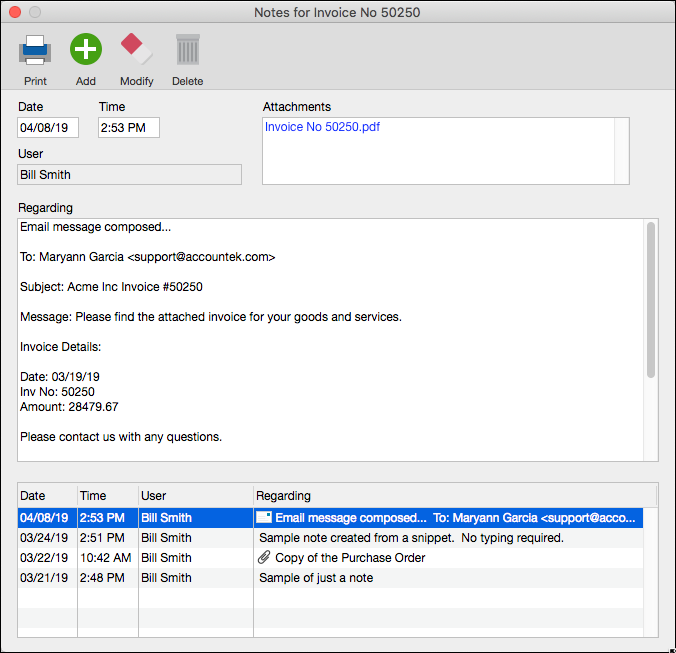The width and height of the screenshot is (676, 653).
Task: Select the 'Sample of just a note' row
Action: [x=330, y=578]
